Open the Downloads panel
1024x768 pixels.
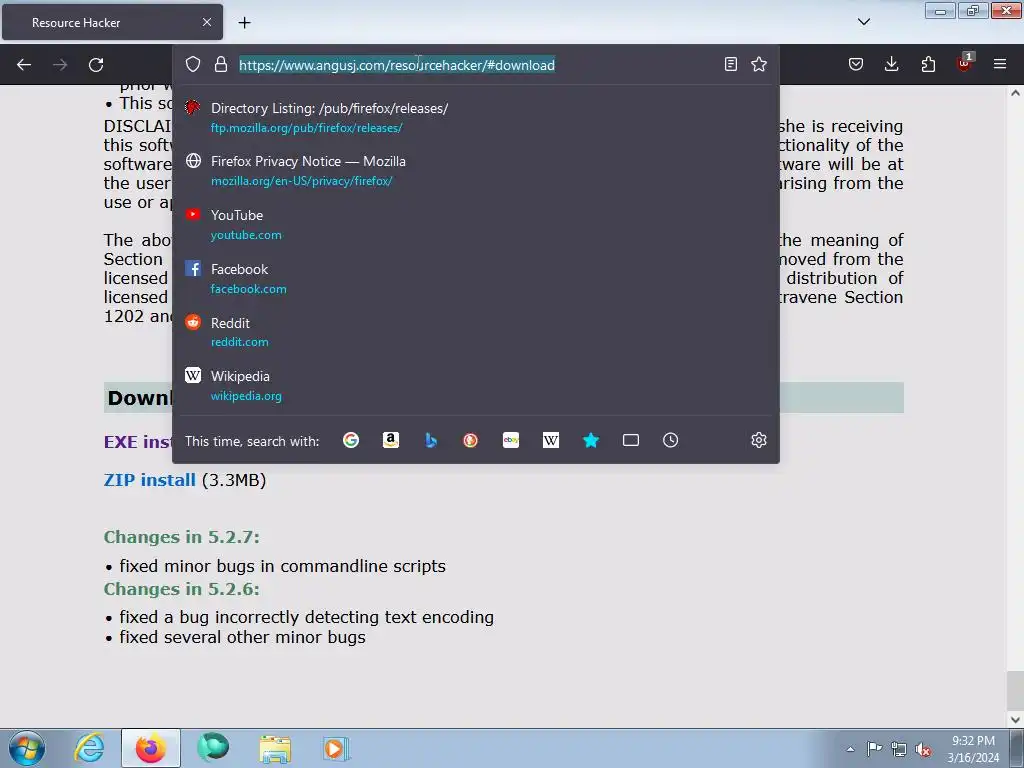[891, 64]
